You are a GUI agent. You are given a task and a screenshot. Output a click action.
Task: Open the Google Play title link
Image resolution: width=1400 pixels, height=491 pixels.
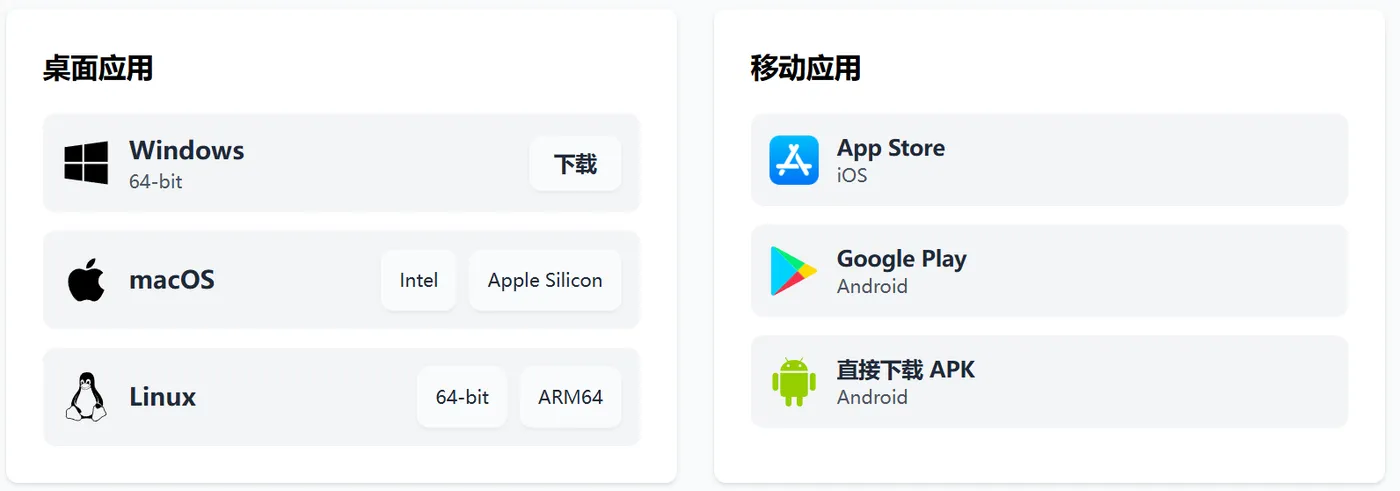[x=902, y=259]
